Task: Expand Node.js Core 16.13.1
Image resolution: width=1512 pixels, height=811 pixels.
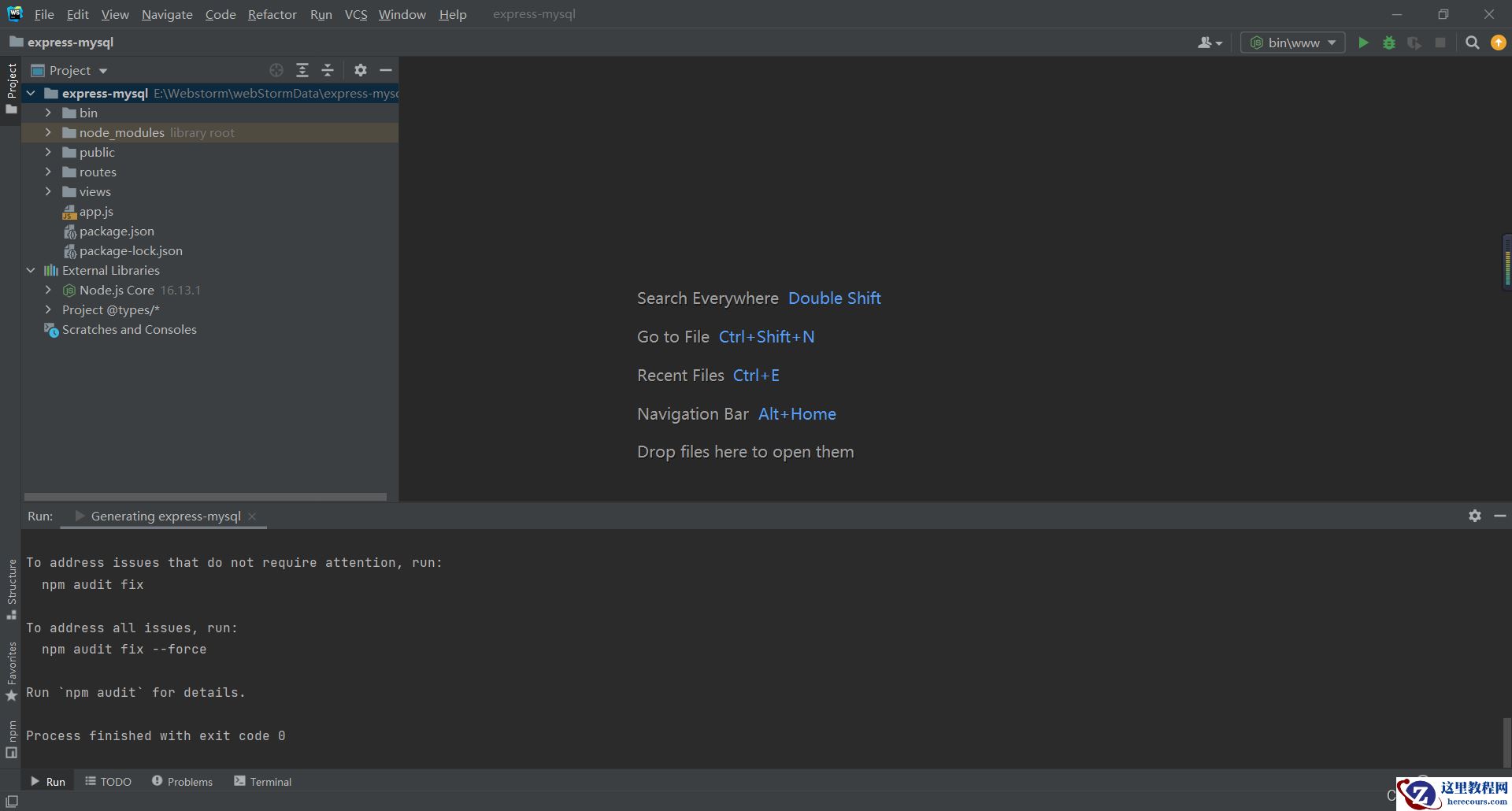Action: (x=48, y=290)
